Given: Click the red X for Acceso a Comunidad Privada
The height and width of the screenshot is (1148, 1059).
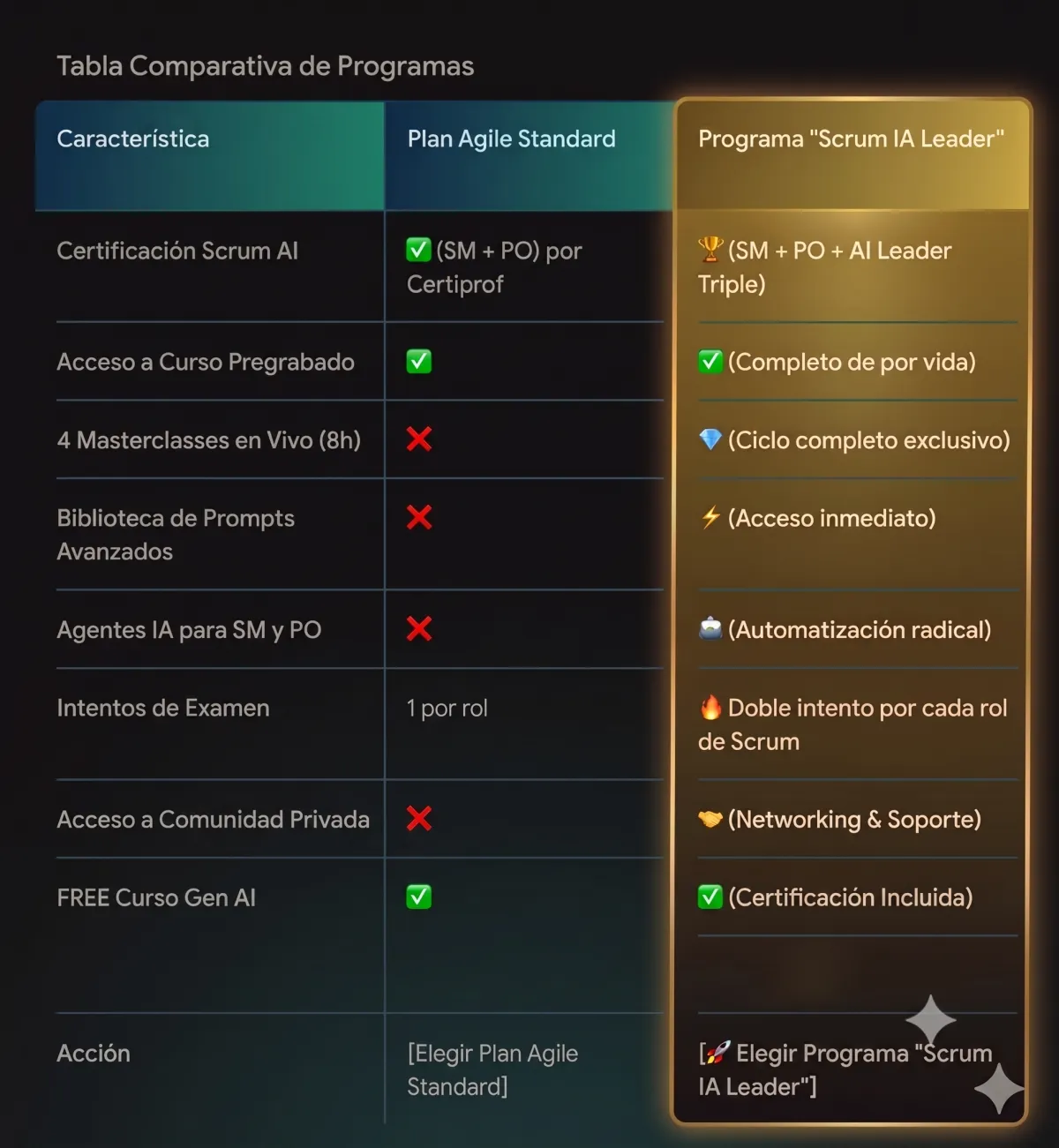Looking at the screenshot, I should pos(419,818).
